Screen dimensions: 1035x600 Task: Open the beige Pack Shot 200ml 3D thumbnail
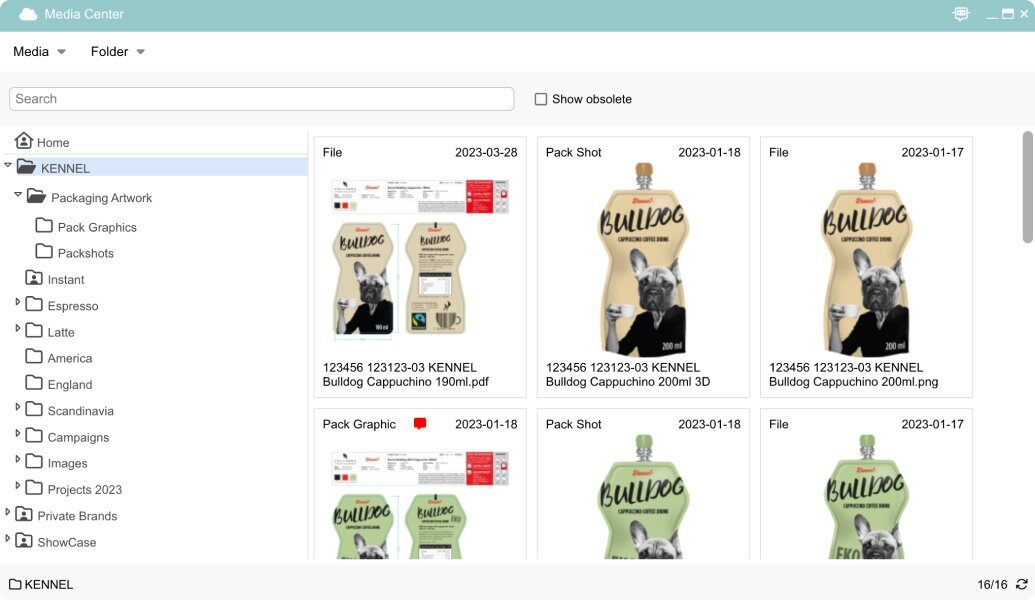click(x=644, y=260)
